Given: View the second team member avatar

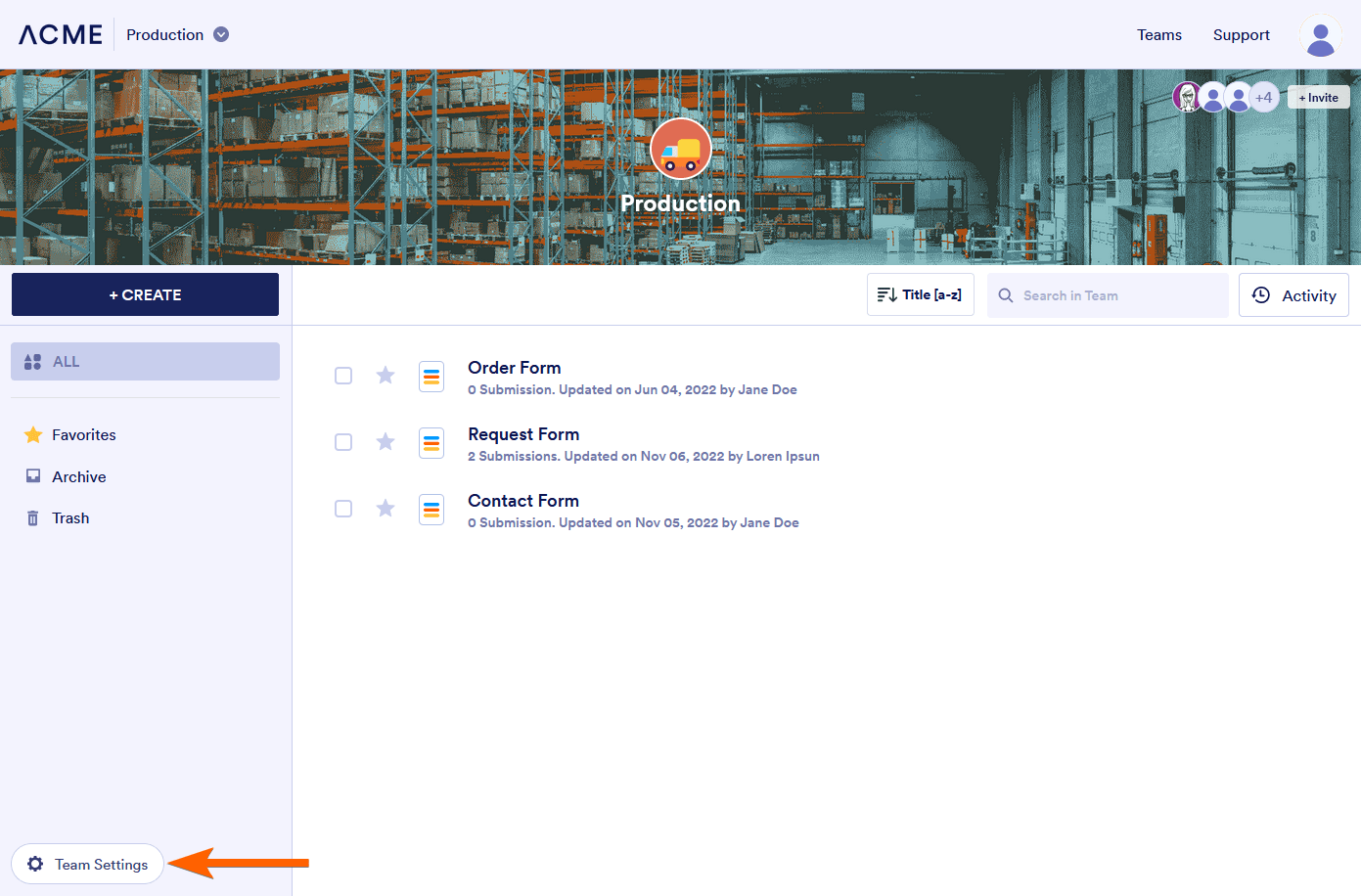Looking at the screenshot, I should click(1213, 97).
